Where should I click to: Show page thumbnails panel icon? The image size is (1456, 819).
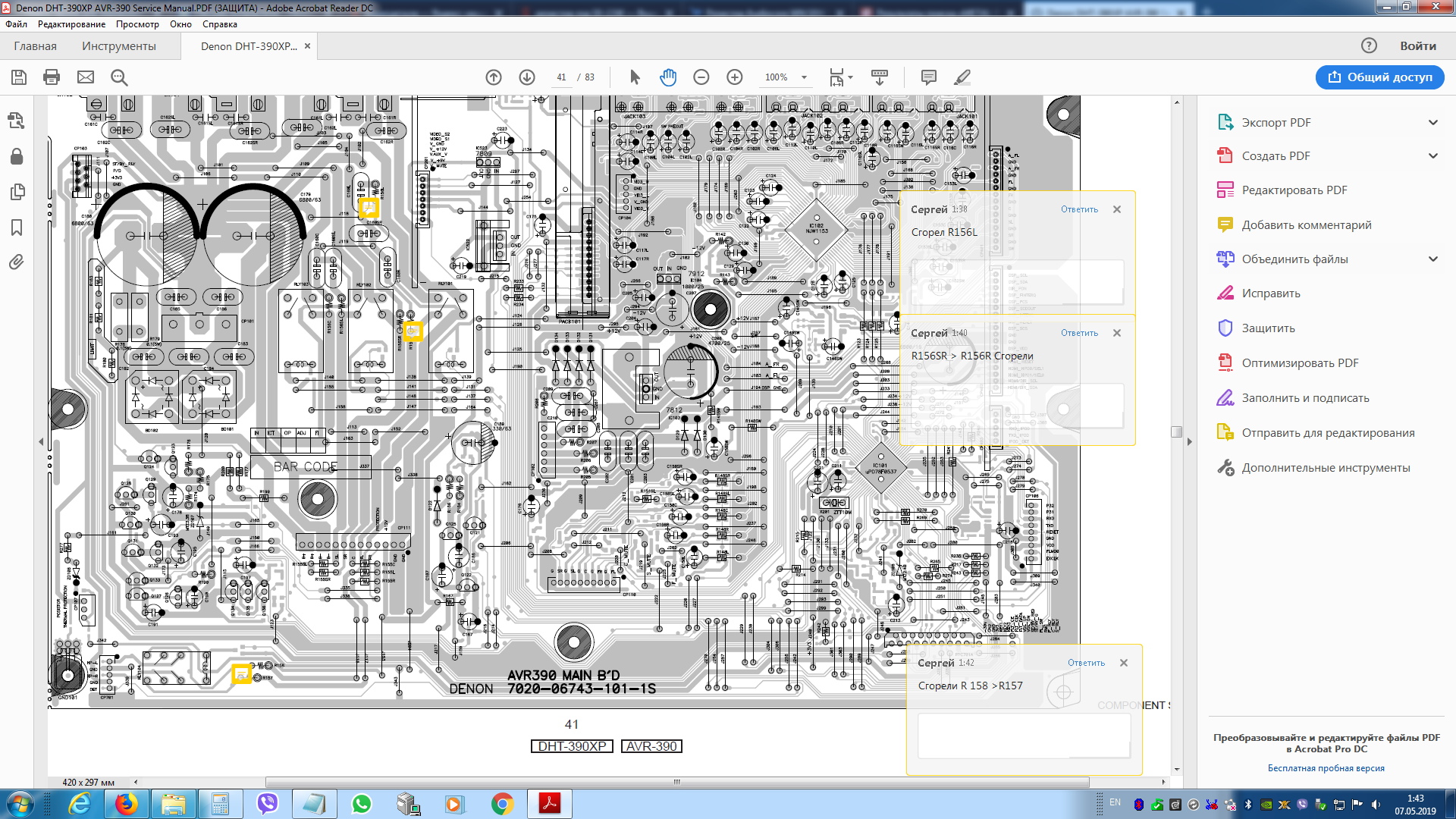tap(17, 192)
